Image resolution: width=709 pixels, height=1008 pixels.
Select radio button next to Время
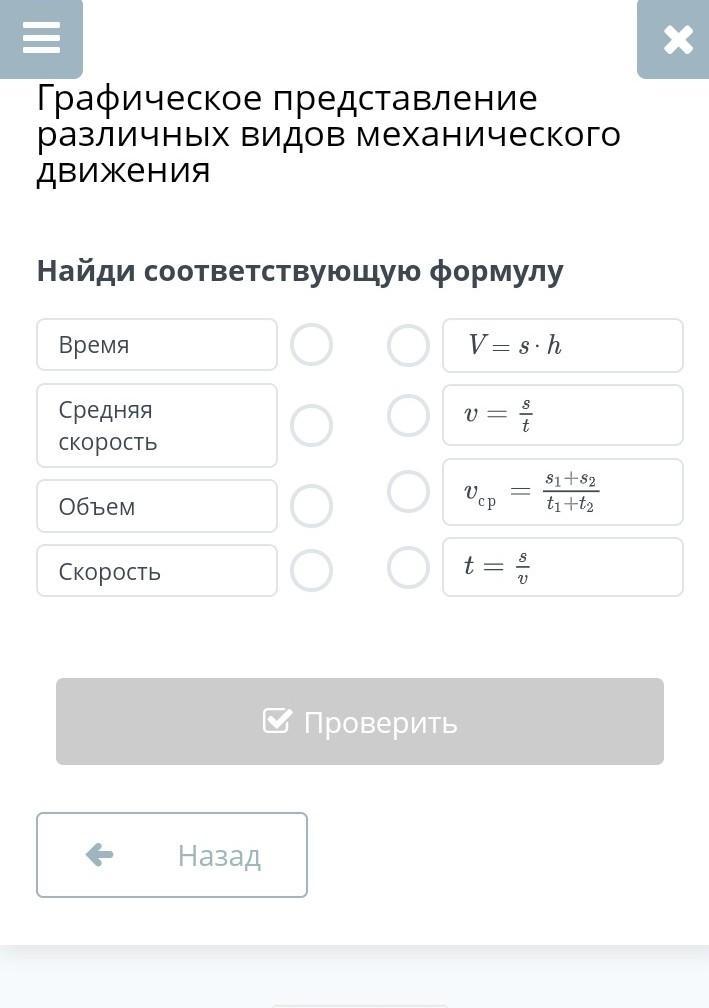(x=311, y=345)
